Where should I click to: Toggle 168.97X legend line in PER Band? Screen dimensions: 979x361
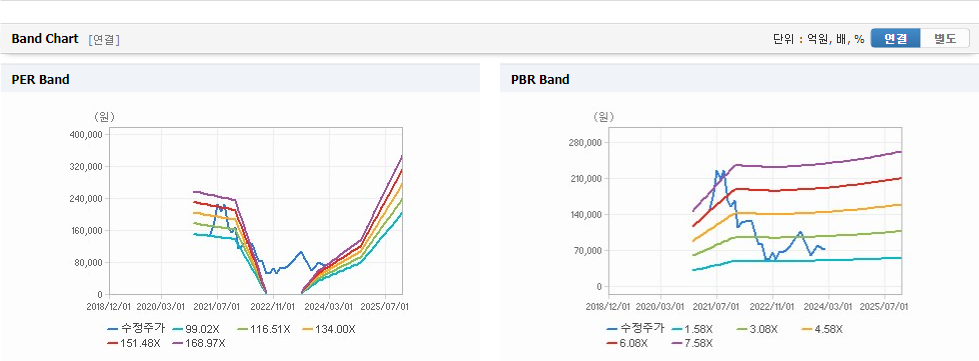coord(199,343)
